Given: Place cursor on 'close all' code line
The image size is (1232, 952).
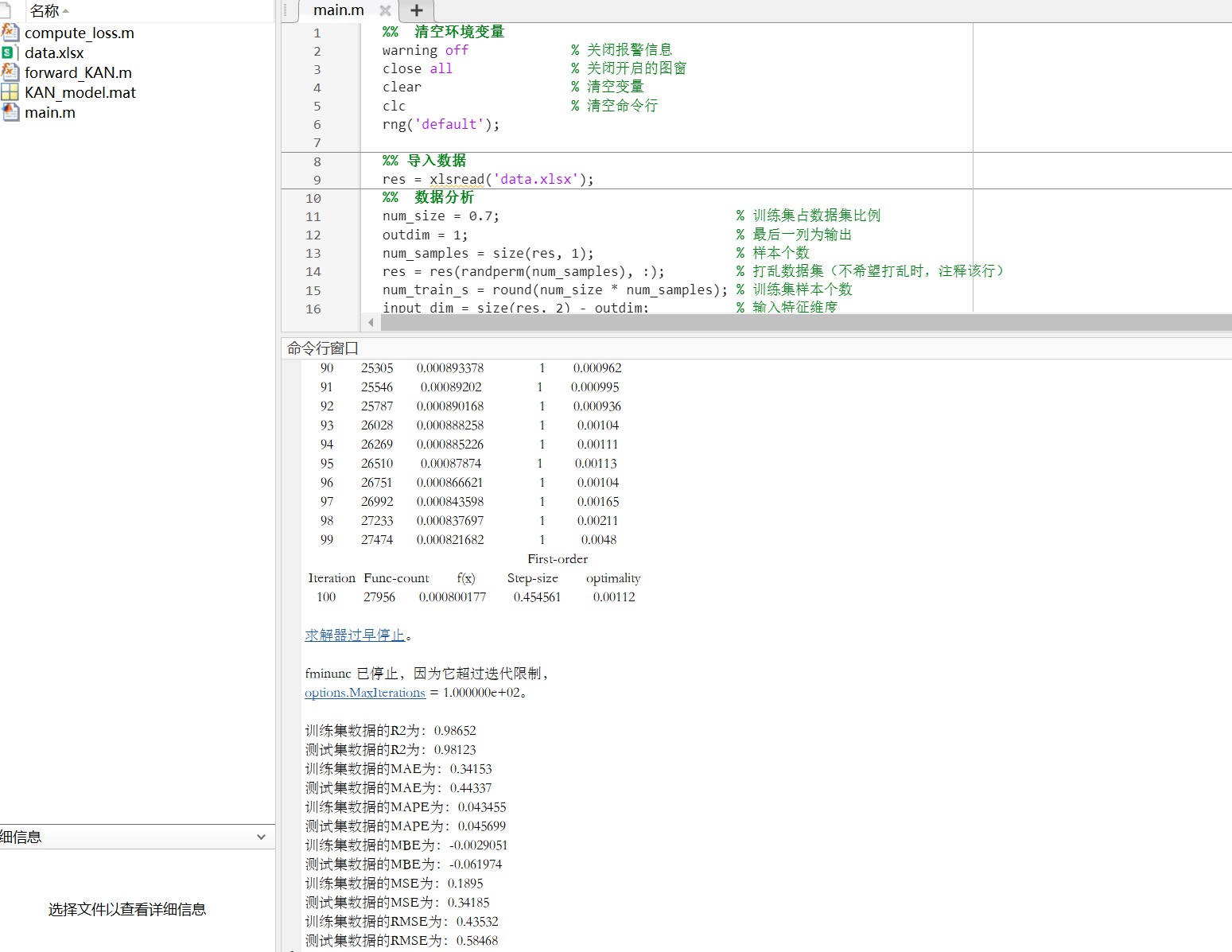Looking at the screenshot, I should pyautogui.click(x=418, y=68).
